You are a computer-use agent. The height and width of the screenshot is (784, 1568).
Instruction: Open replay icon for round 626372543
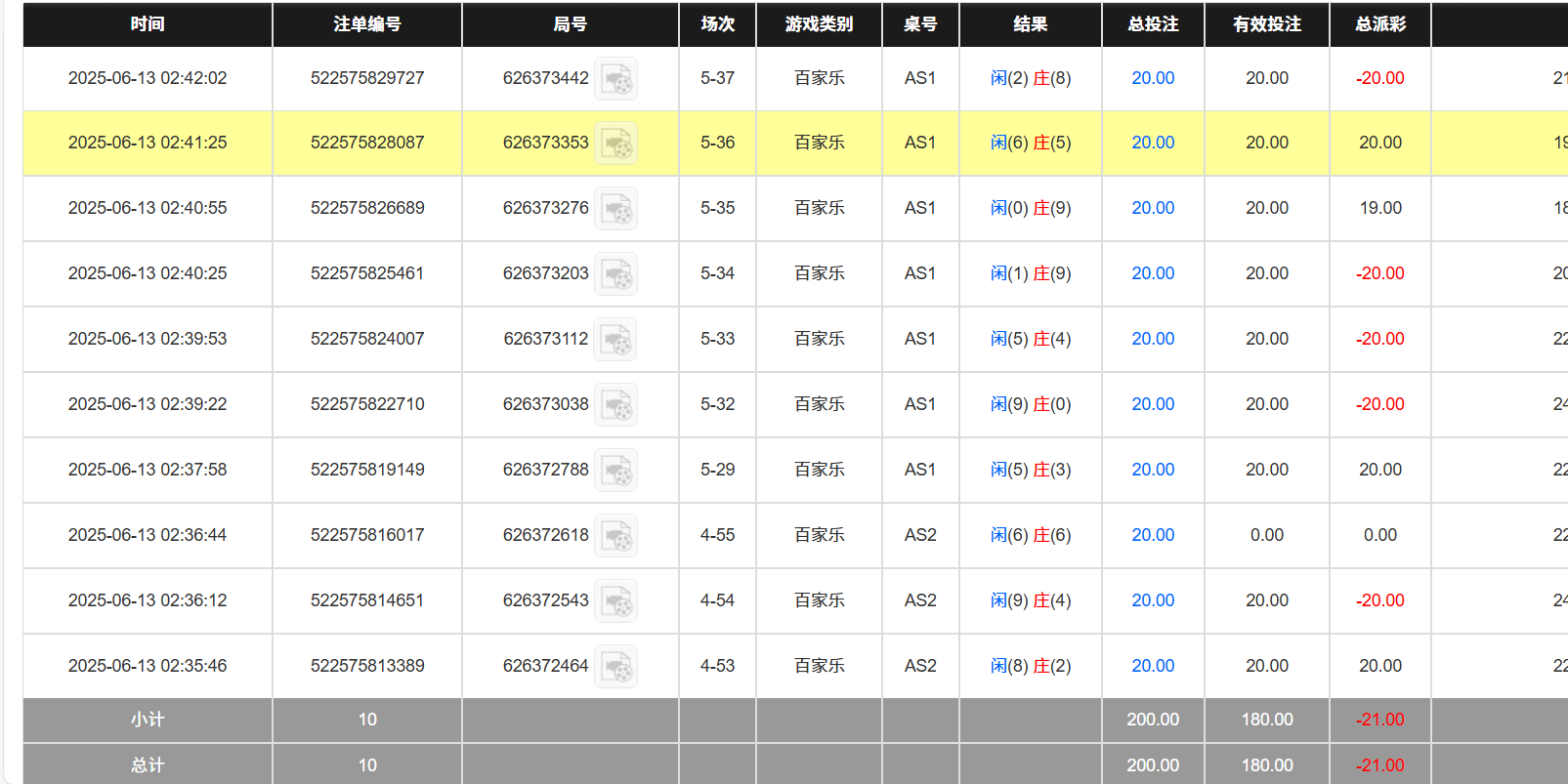pyautogui.click(x=616, y=601)
